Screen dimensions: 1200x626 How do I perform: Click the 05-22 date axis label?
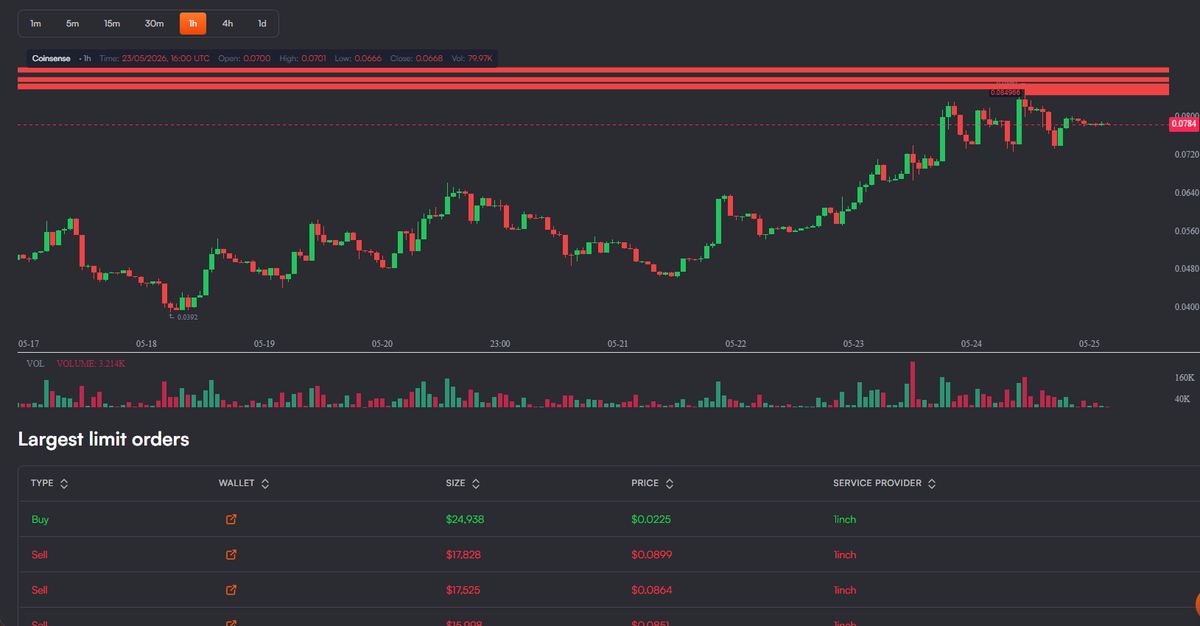(x=736, y=343)
